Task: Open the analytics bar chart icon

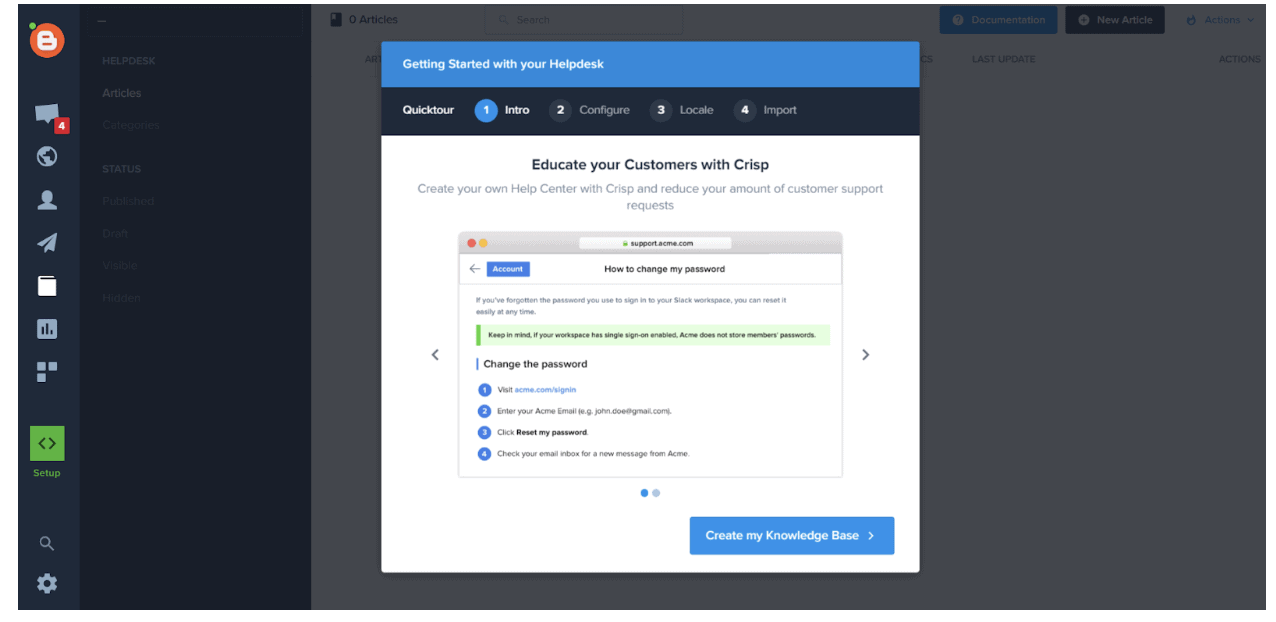Action: [47, 329]
